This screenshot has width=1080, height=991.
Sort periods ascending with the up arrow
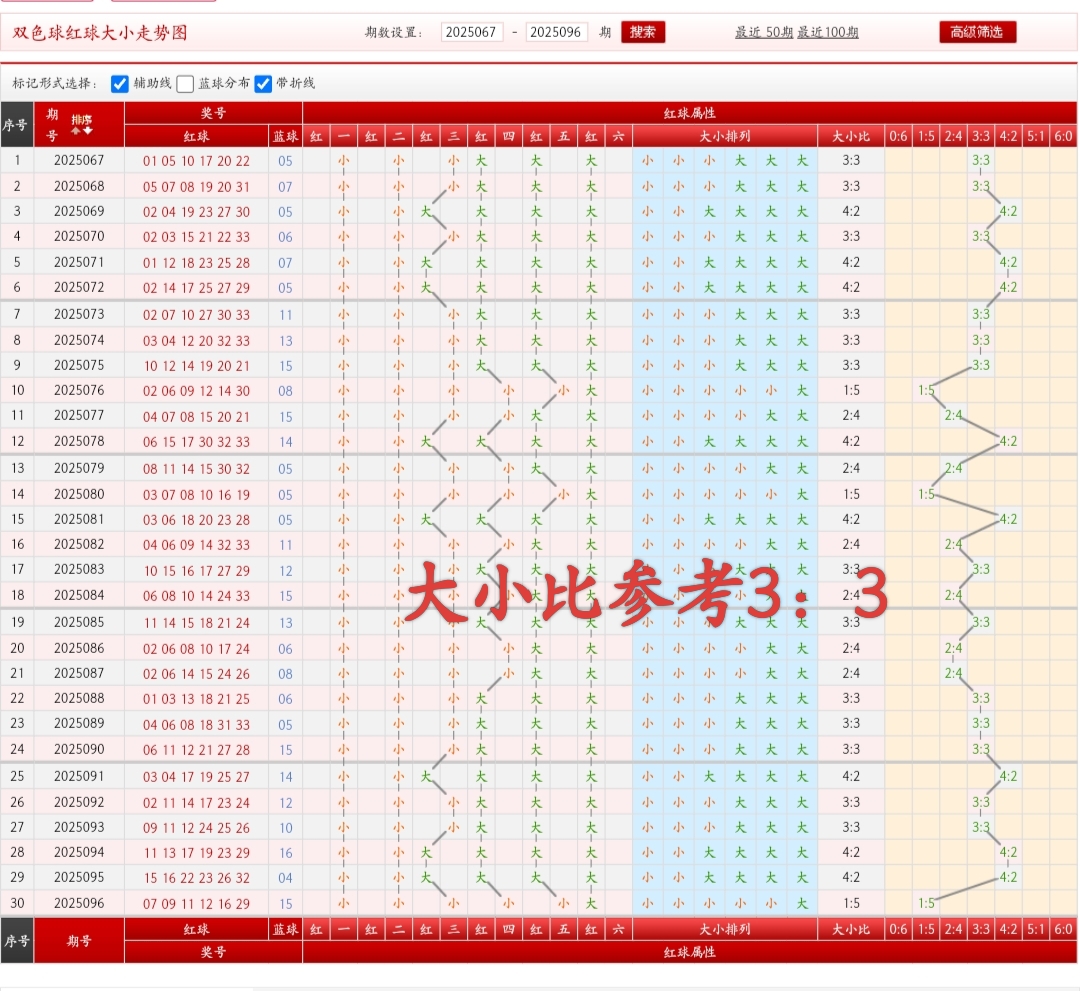coord(75,130)
